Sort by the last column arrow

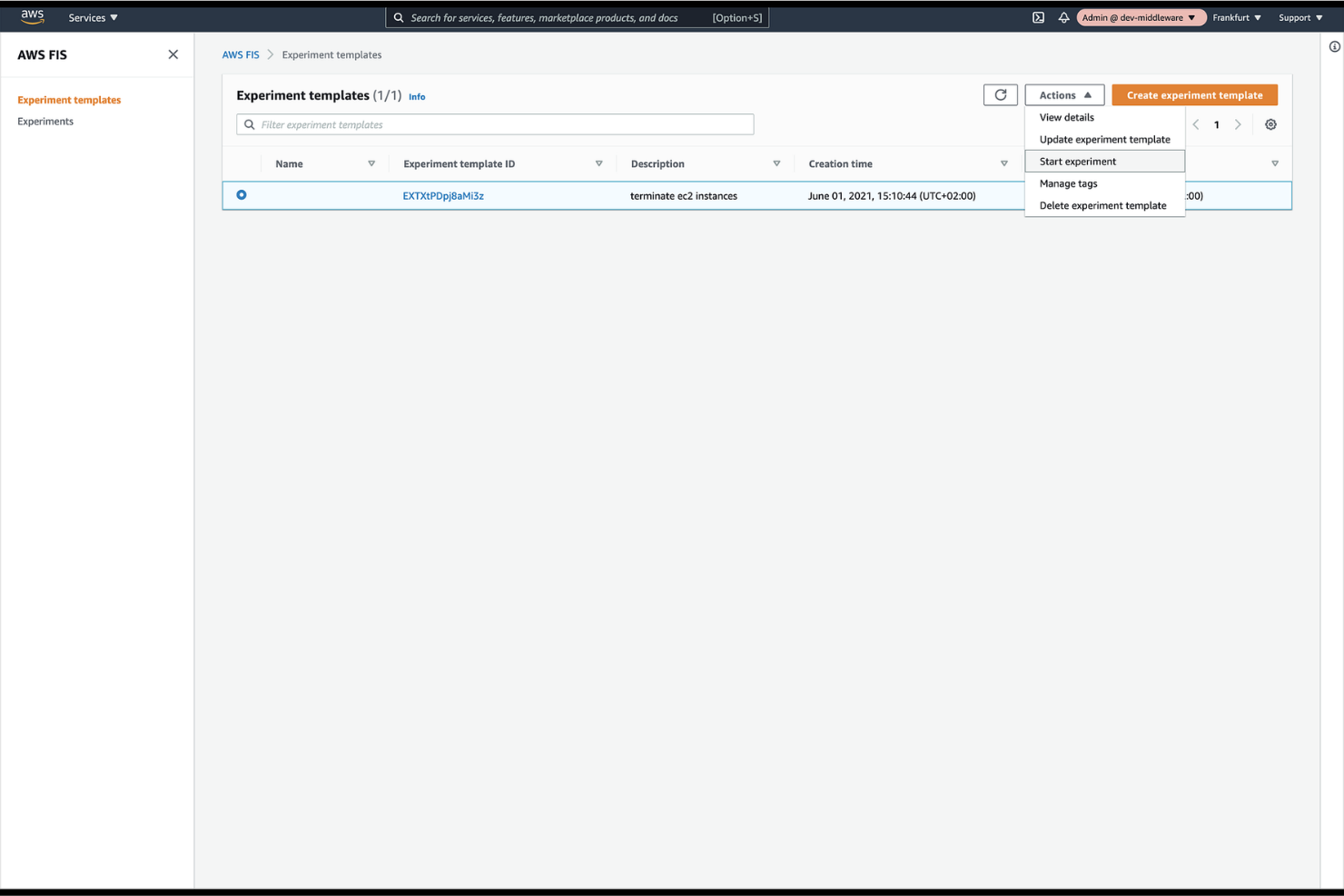tap(1275, 163)
